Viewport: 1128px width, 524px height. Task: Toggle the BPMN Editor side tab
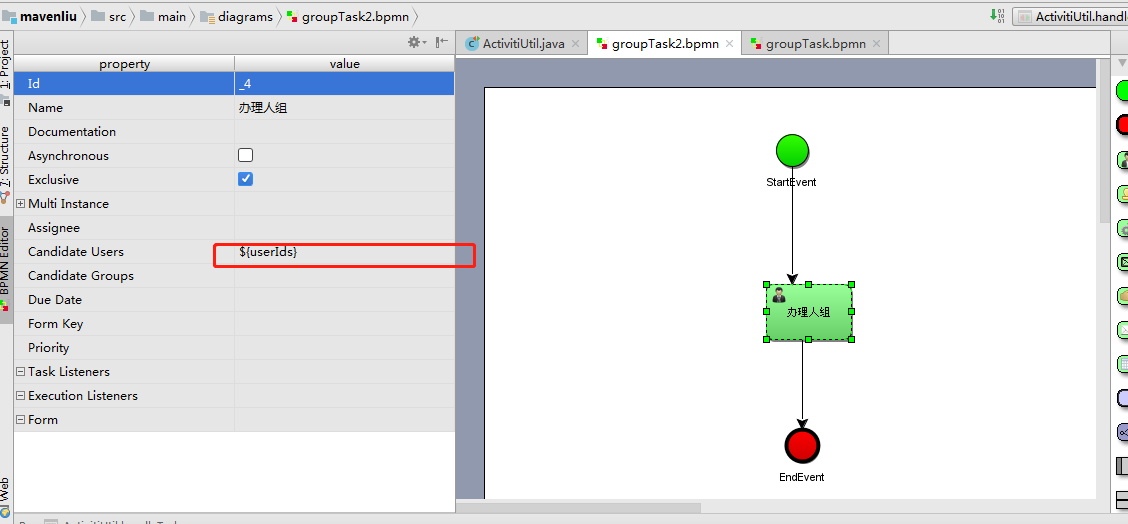pyautogui.click(x=6, y=268)
